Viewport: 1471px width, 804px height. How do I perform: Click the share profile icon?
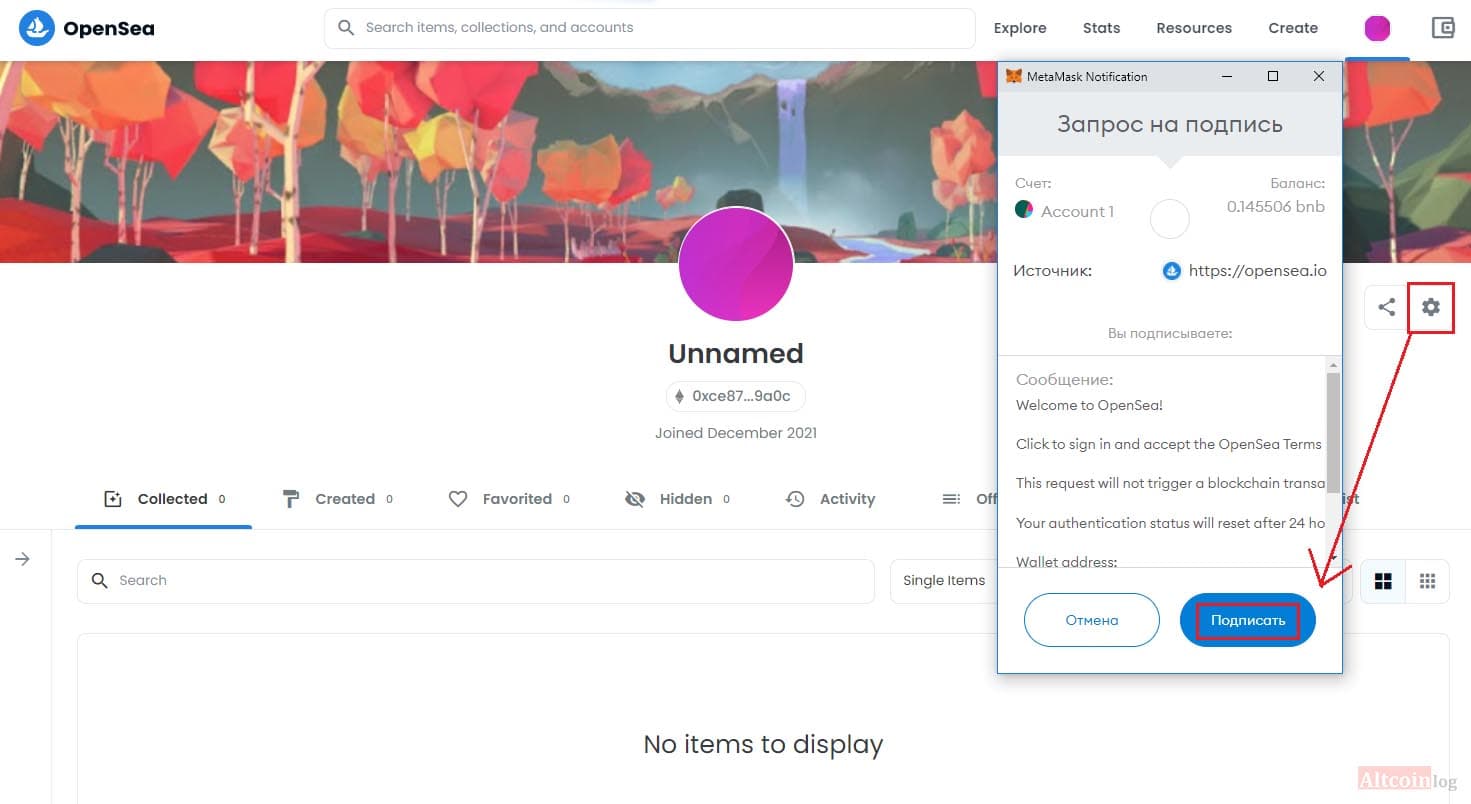(1386, 307)
